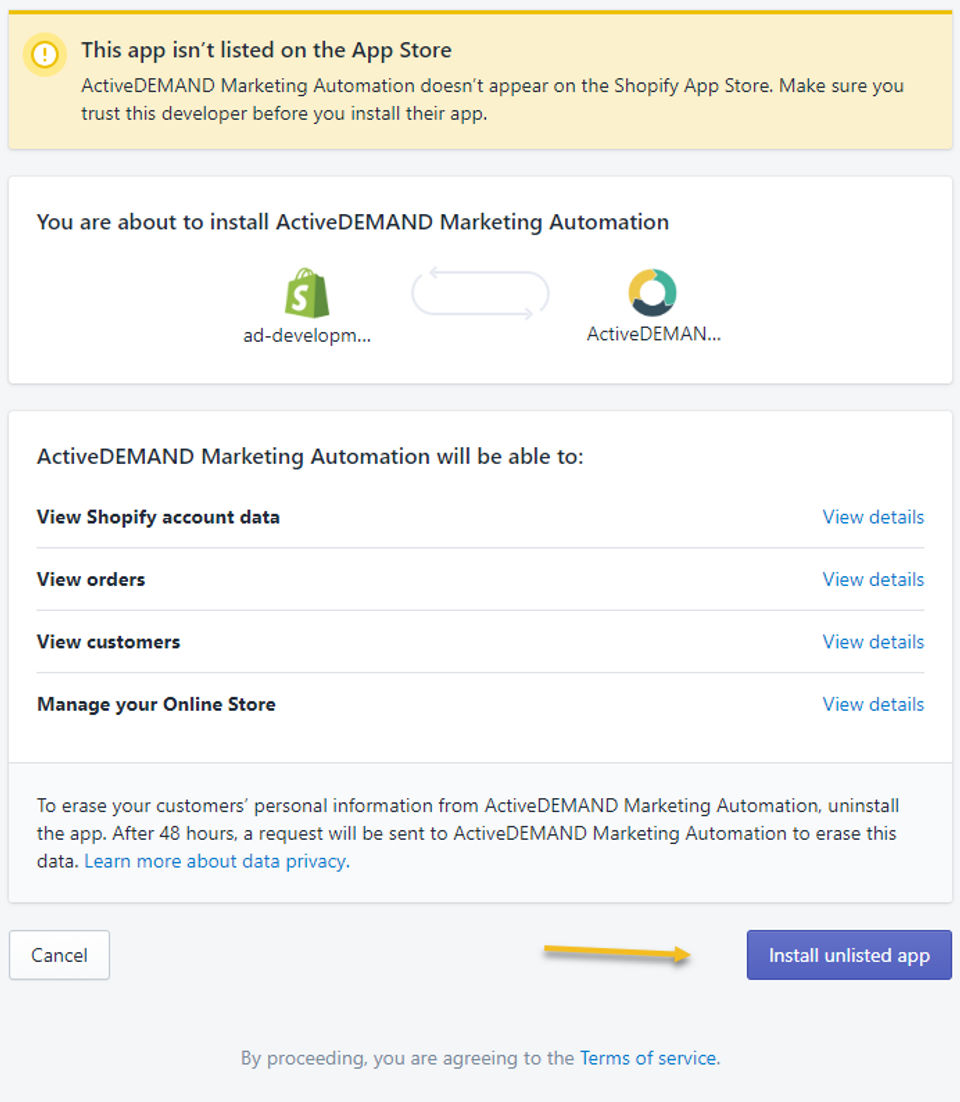
Task: Click the ActiveDEMAND circular logo icon
Action: coord(653,293)
